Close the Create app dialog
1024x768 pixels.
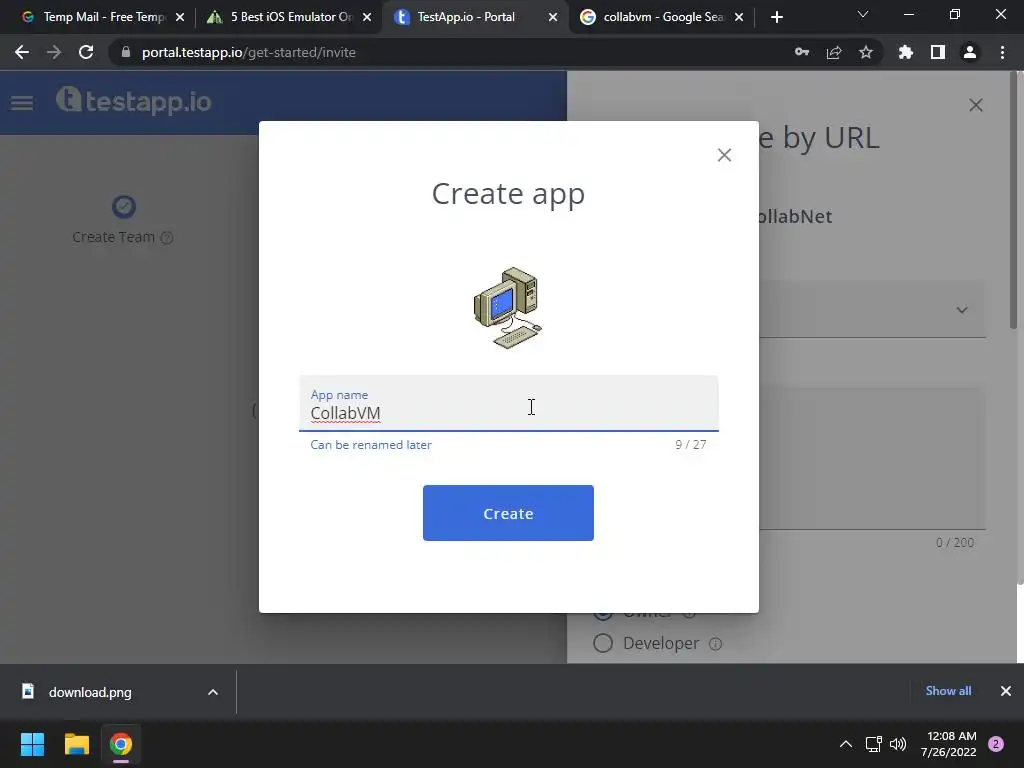coord(724,155)
